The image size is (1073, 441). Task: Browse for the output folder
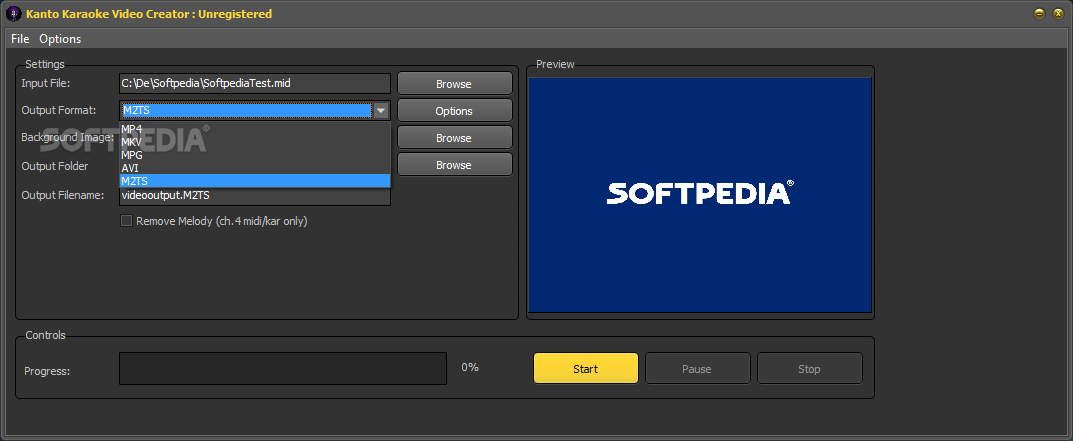(x=454, y=164)
